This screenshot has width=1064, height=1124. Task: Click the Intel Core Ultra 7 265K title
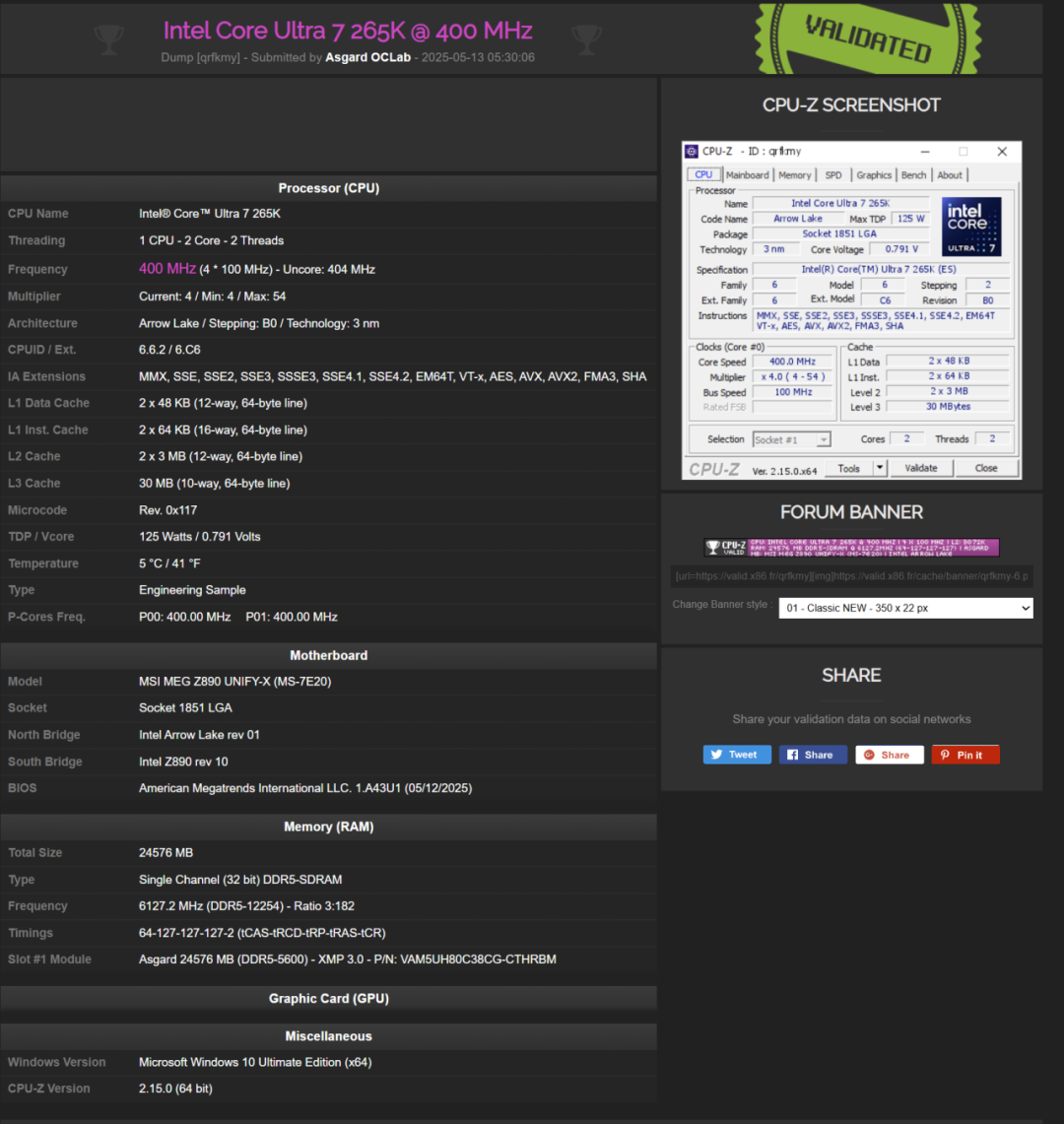click(348, 31)
